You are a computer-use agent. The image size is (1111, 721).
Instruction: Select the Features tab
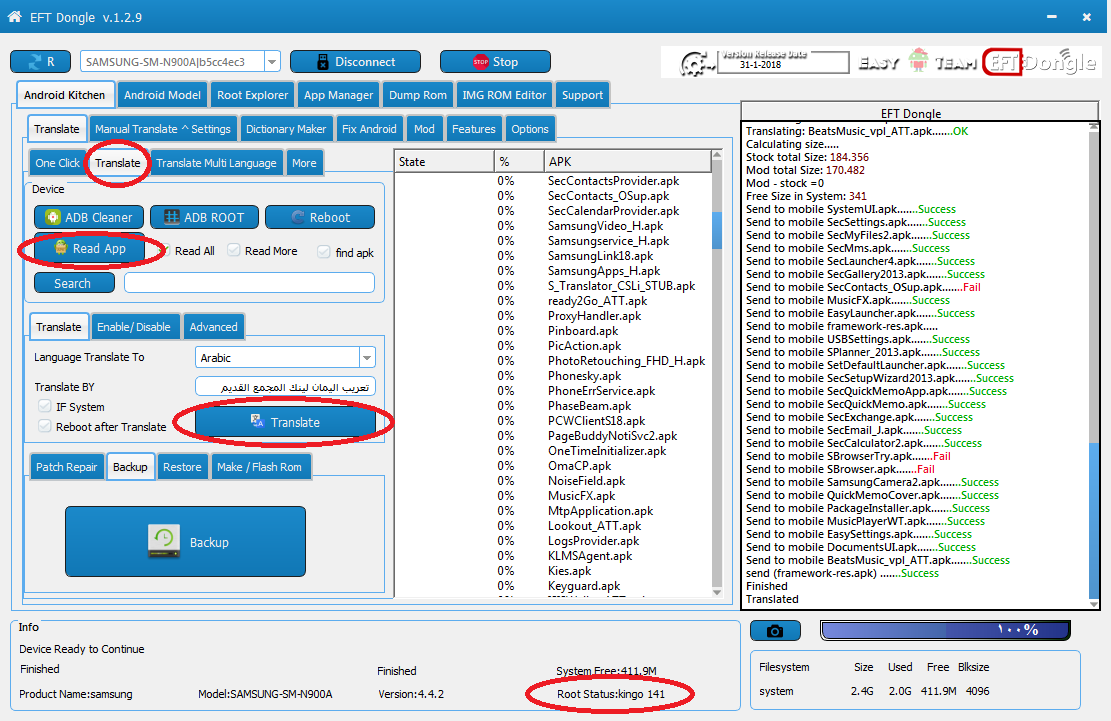click(474, 129)
